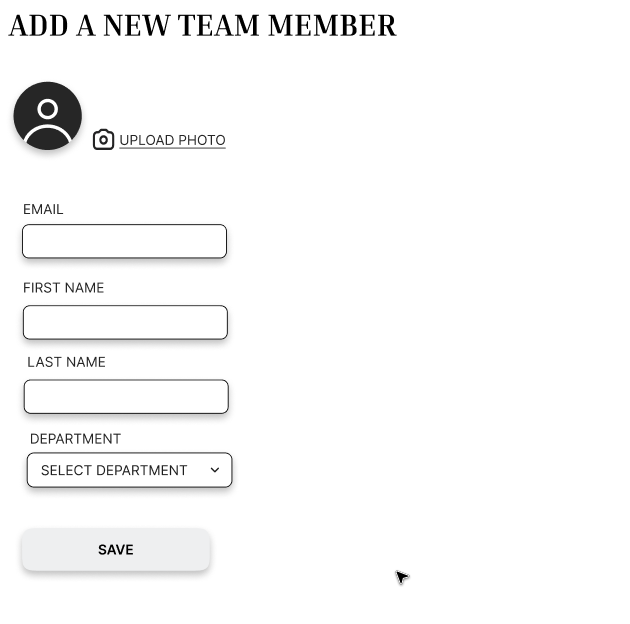Click the Select Department placeholder text
Image resolution: width=630 pixels, height=624 pixels.
point(114,470)
